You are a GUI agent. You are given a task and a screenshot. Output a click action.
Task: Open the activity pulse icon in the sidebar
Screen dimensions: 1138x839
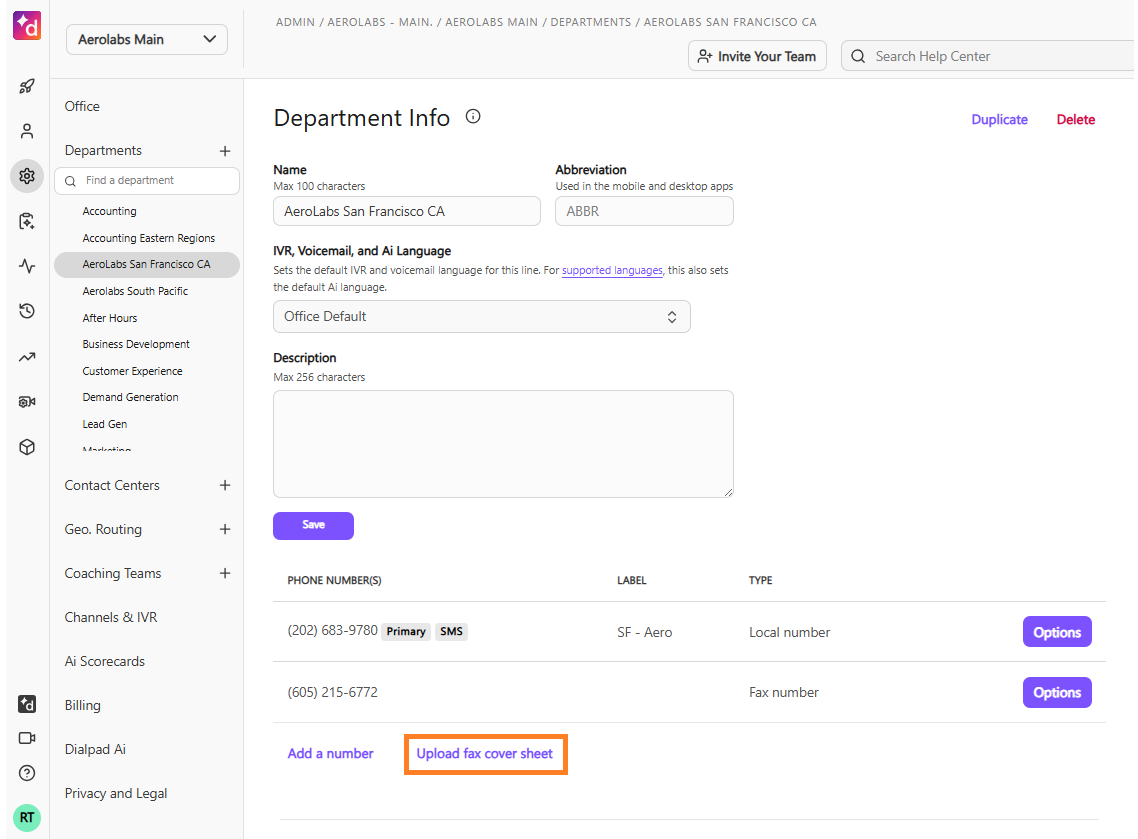[x=27, y=266]
